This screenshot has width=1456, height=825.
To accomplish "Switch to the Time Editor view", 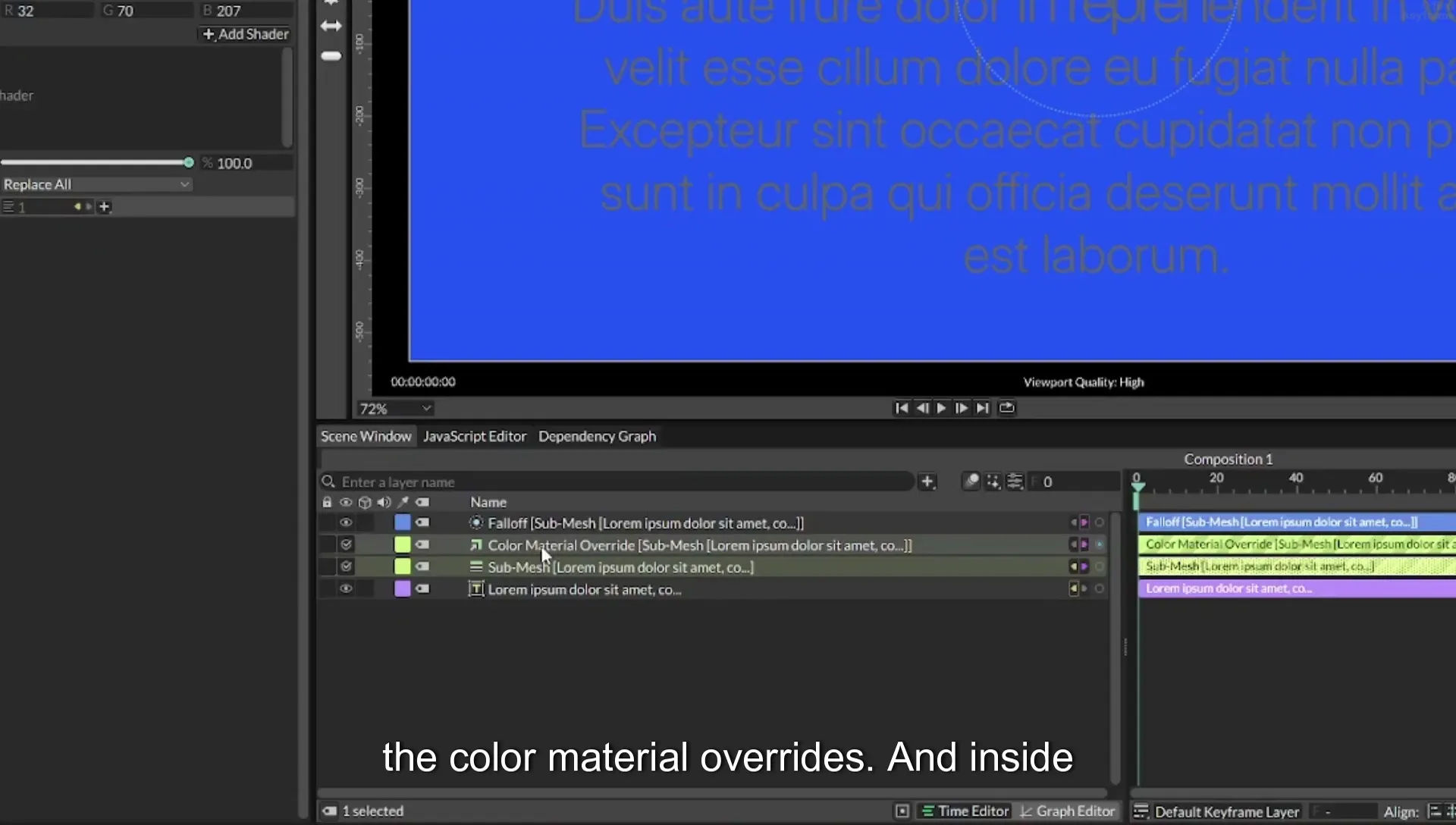I will 965,811.
